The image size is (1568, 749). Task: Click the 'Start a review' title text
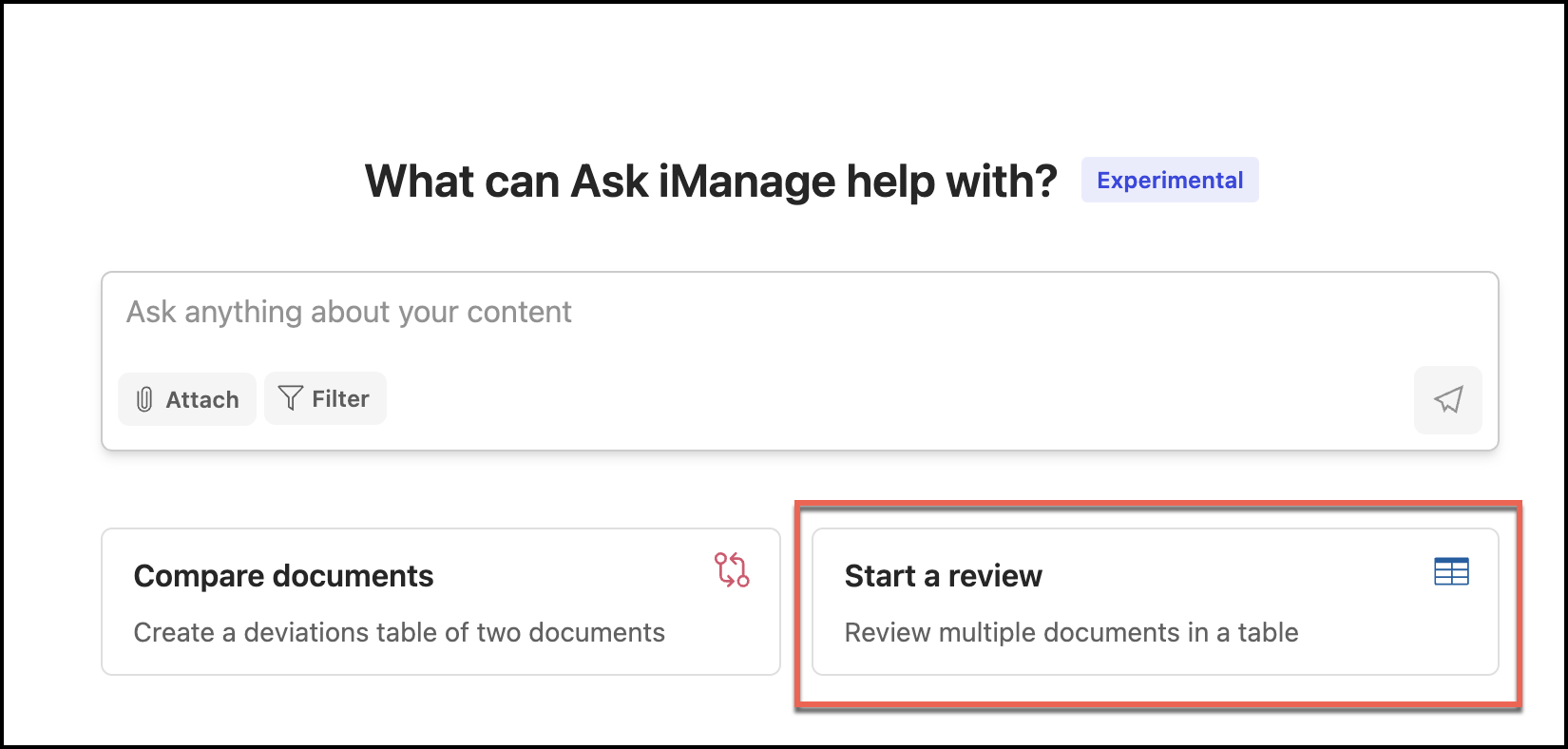943,576
